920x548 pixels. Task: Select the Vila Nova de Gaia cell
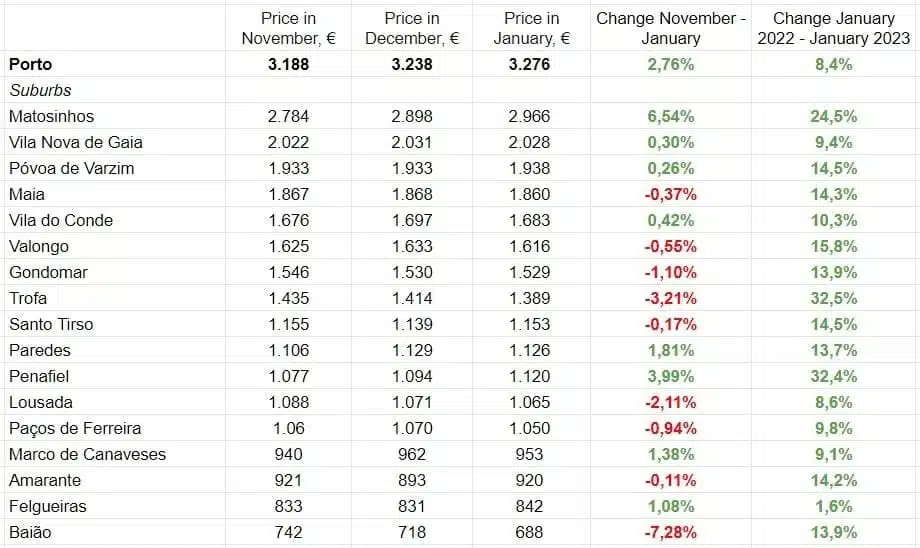coord(75,142)
